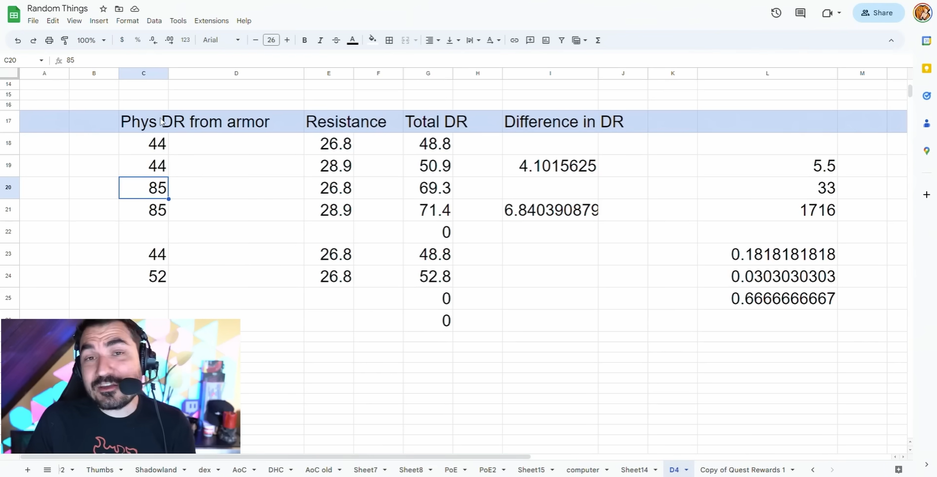Image resolution: width=937 pixels, height=477 pixels.
Task: Undo the last action
Action: pyautogui.click(x=18, y=40)
